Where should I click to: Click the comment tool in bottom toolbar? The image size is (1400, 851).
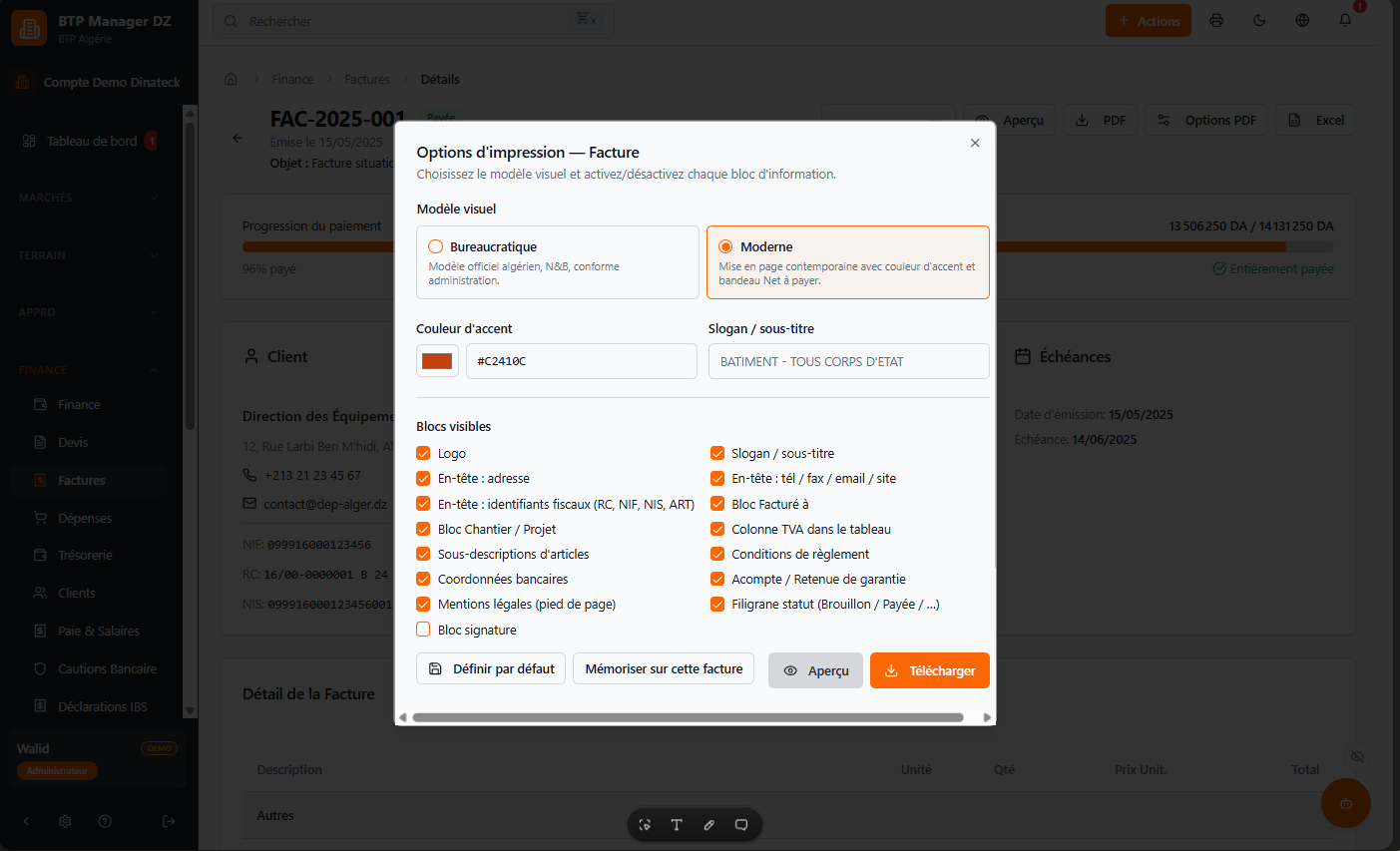point(741,825)
